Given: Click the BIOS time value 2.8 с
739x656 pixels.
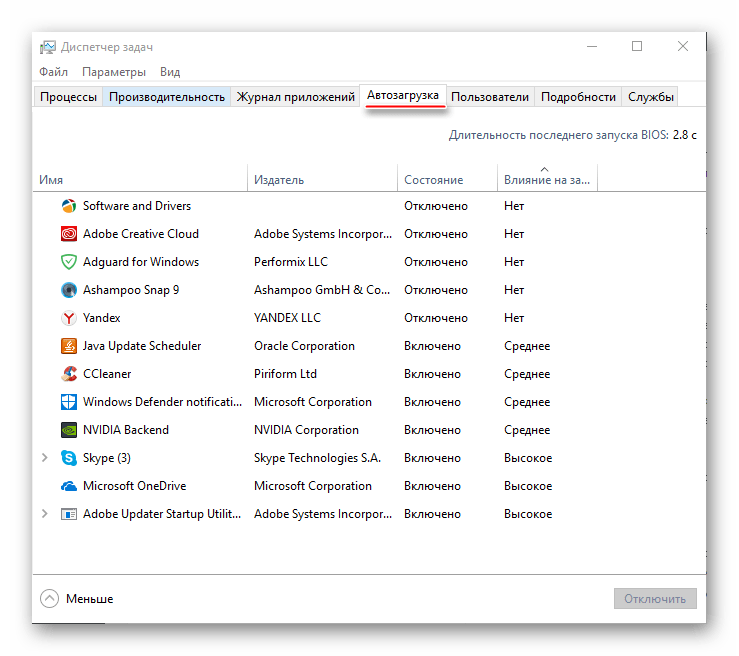Looking at the screenshot, I should coord(685,135).
